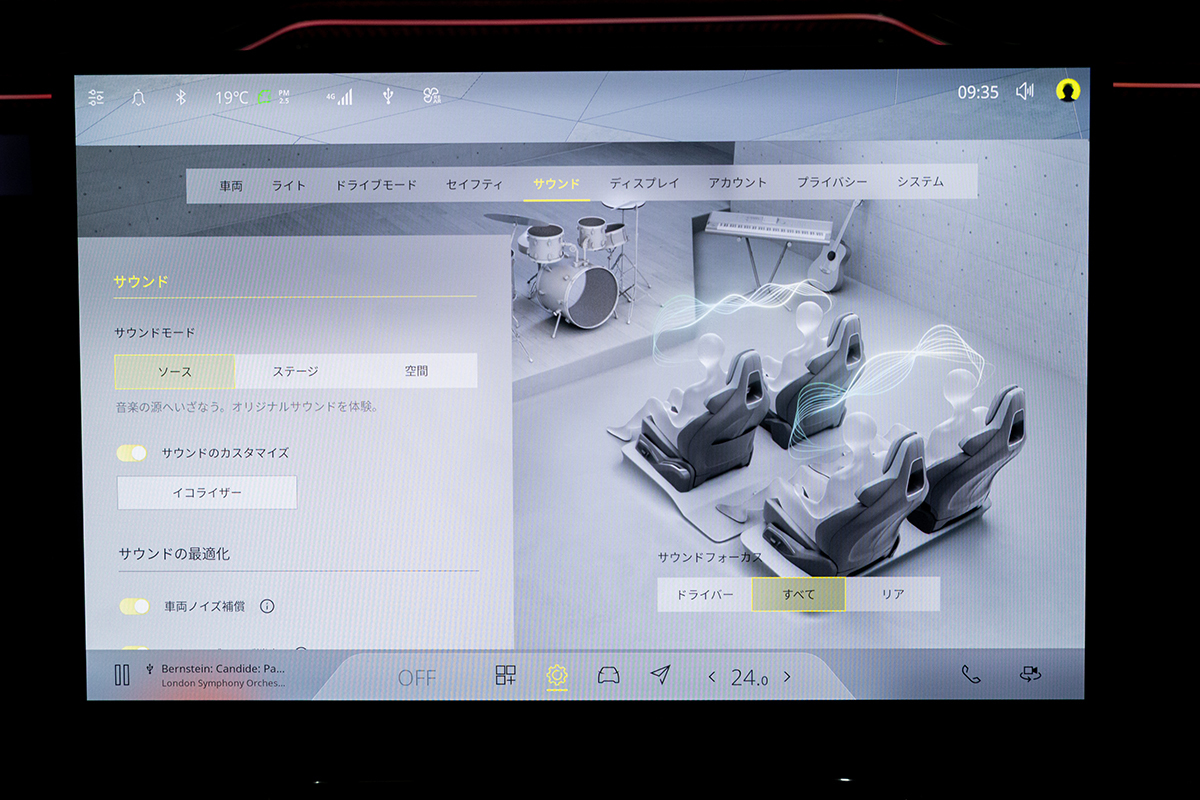
Task: Open the user profile avatar
Action: tap(1068, 90)
